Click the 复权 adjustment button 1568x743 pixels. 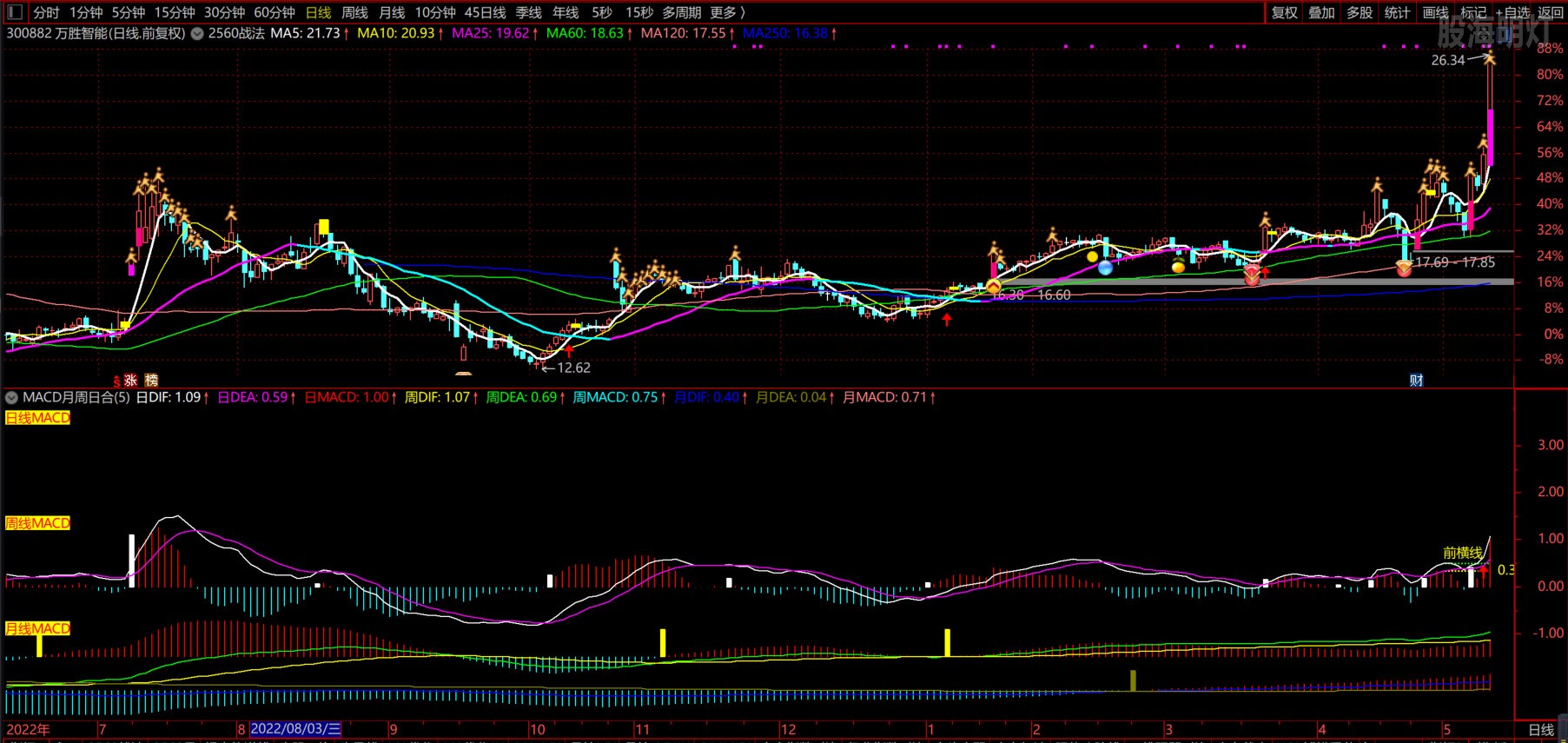[1284, 12]
